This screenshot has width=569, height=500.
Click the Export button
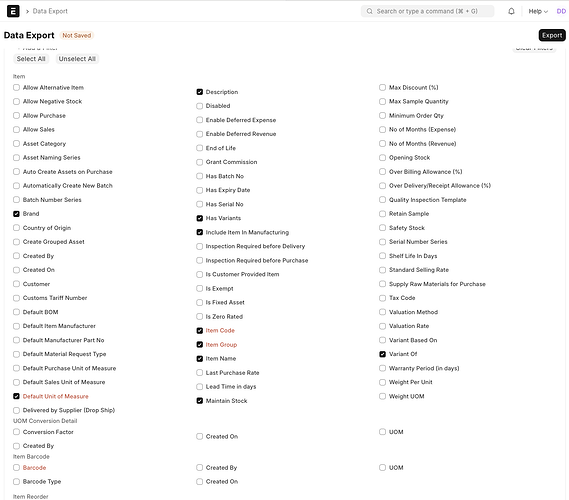552,35
